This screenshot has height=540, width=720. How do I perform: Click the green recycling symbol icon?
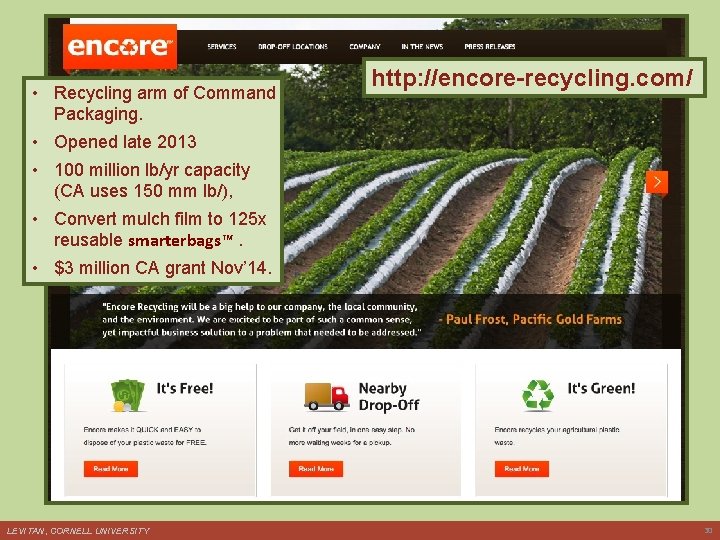point(538,395)
